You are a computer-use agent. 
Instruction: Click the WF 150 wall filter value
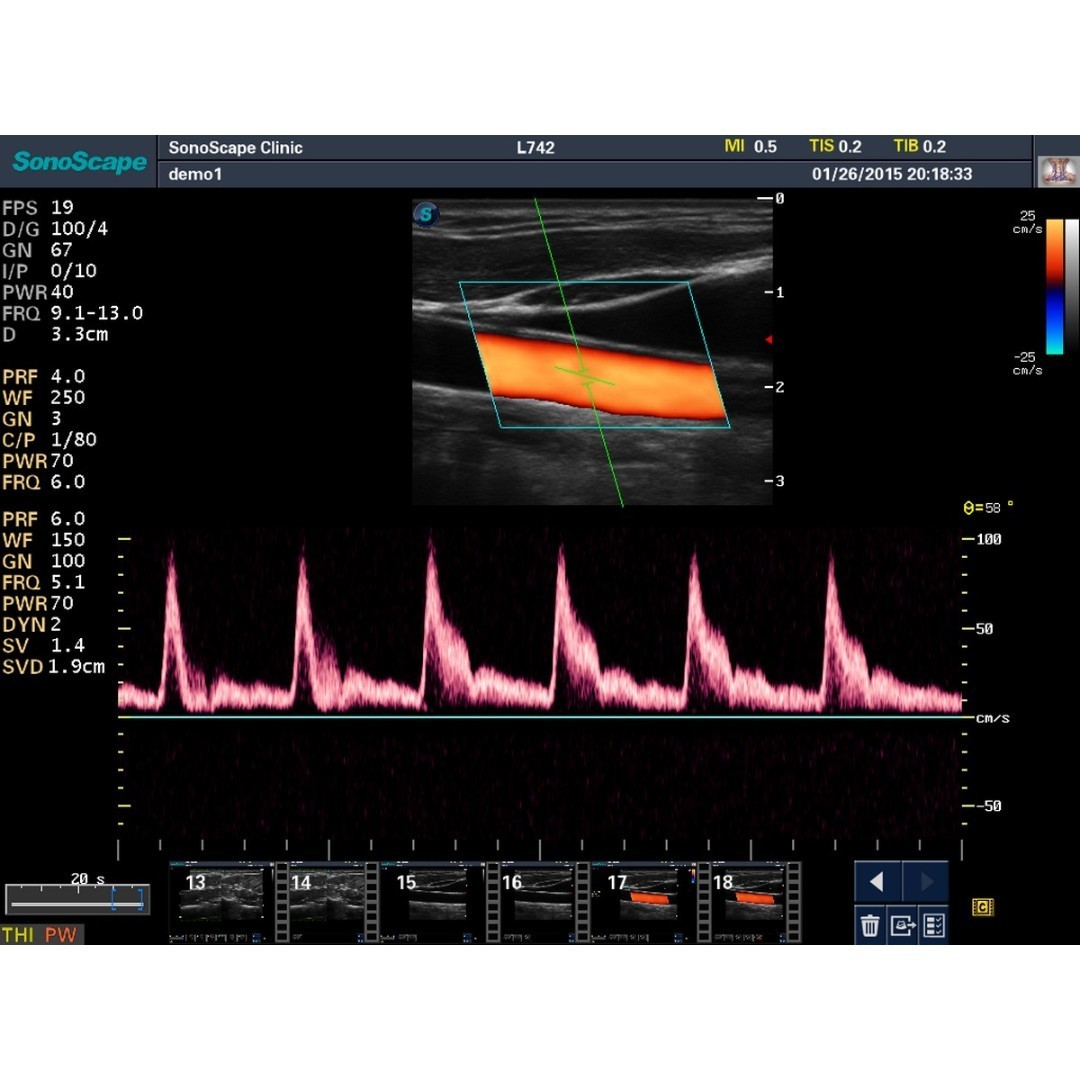[43, 540]
